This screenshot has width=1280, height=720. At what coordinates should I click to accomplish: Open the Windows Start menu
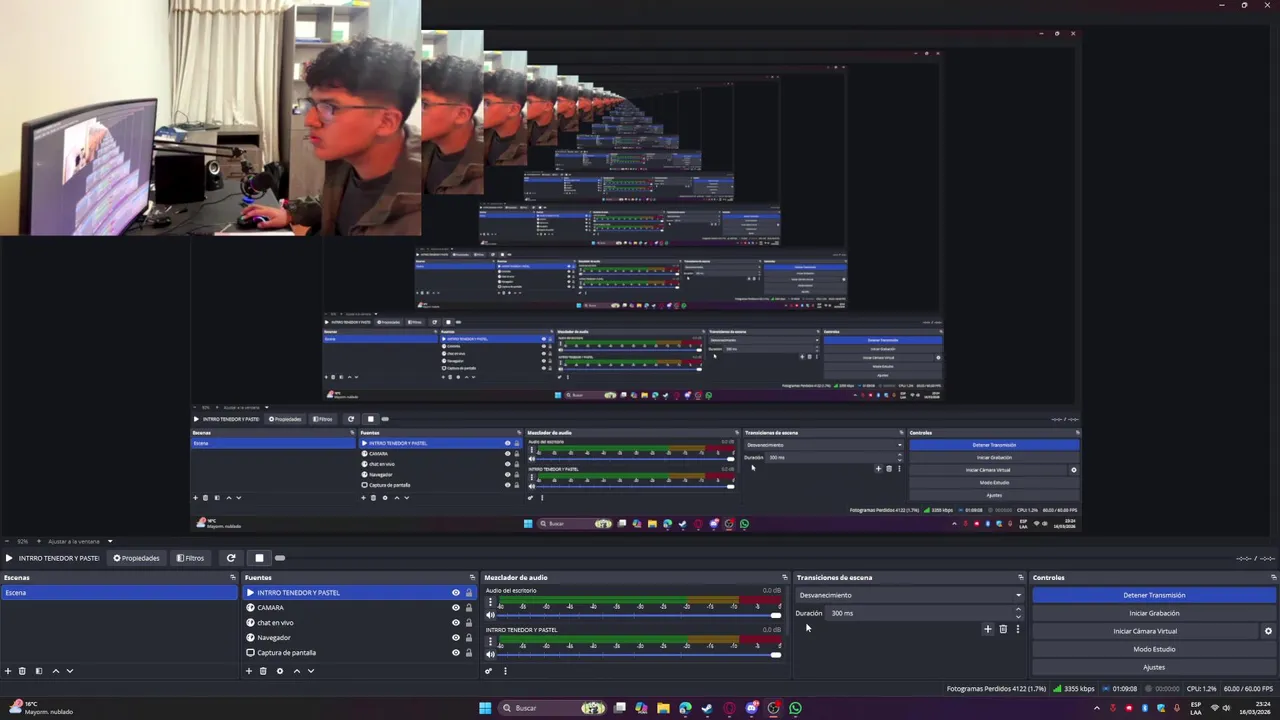pos(485,708)
